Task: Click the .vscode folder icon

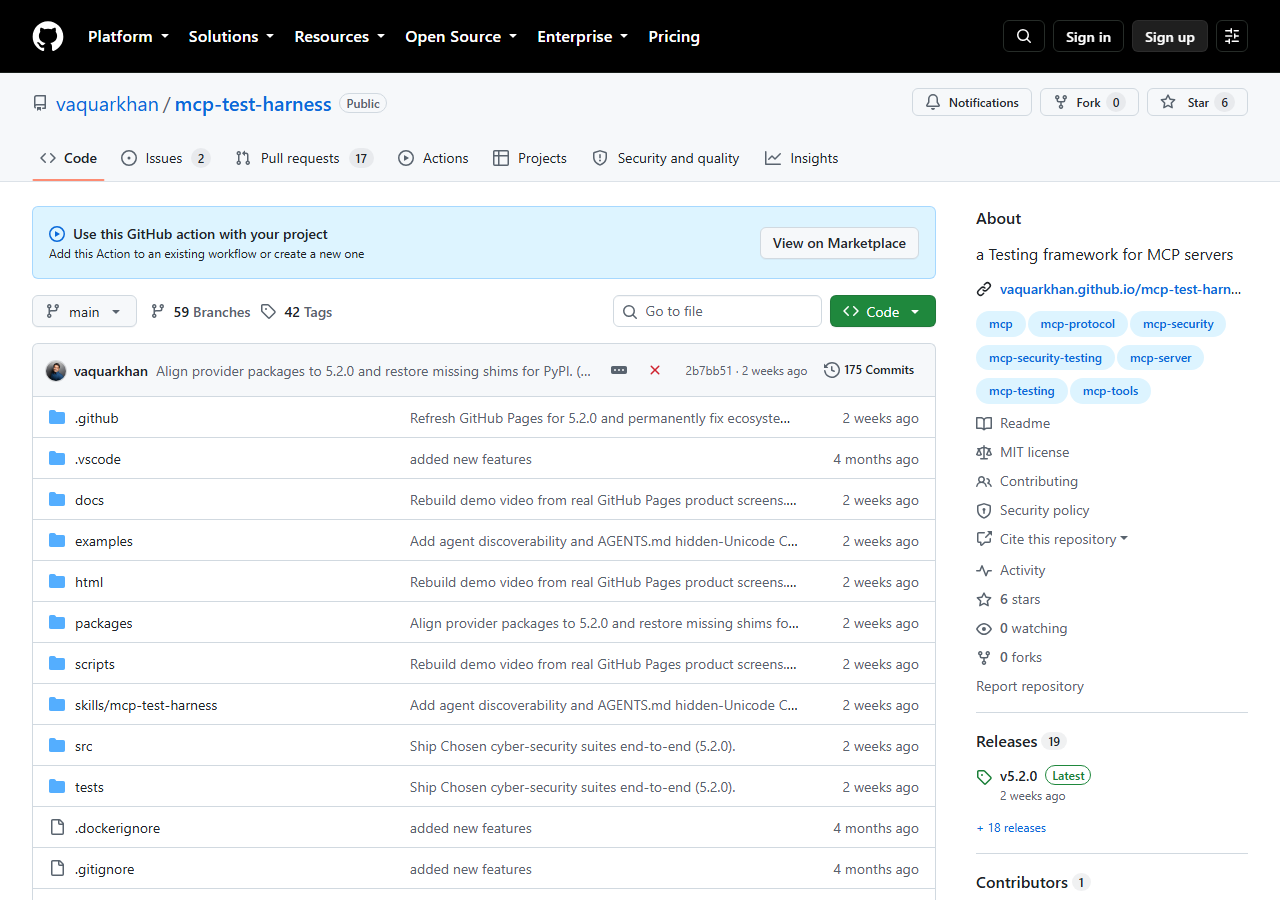Action: click(57, 459)
